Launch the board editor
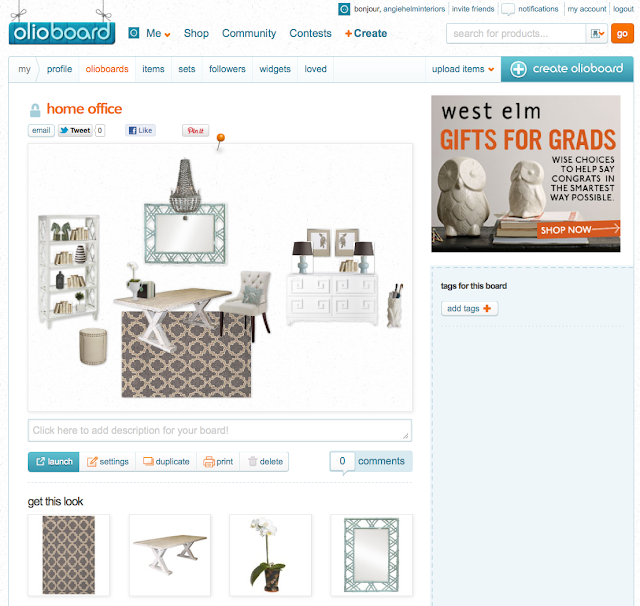Viewport: 640px width, 606px height. [53, 462]
